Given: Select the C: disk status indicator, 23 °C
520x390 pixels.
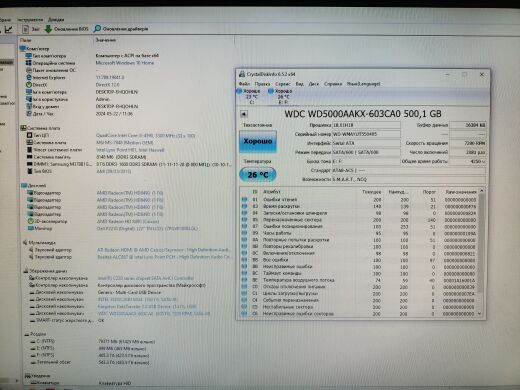Looking at the screenshot, I should (x=249, y=96).
